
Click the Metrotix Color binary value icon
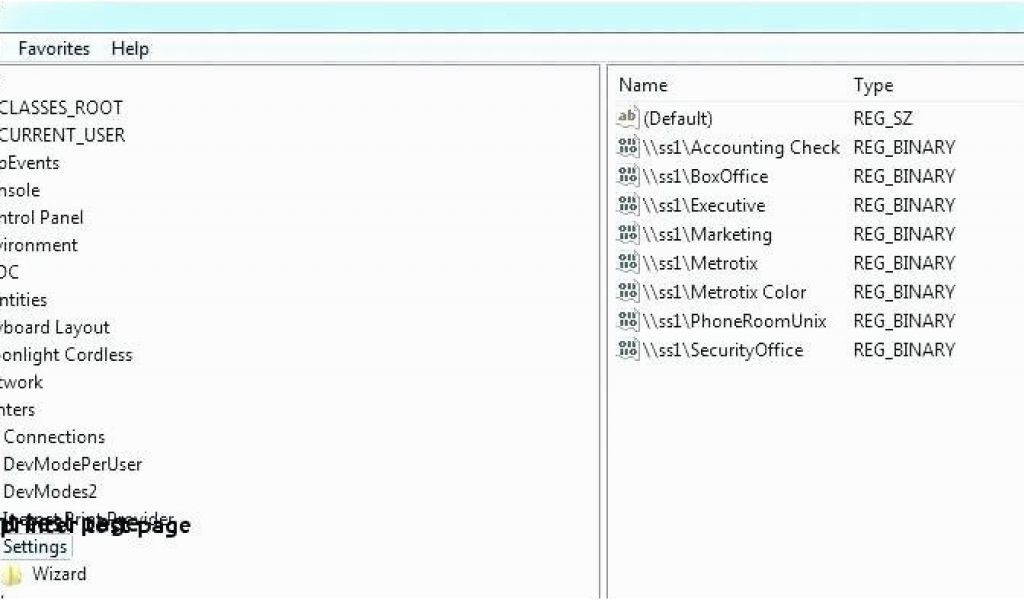[x=627, y=292]
